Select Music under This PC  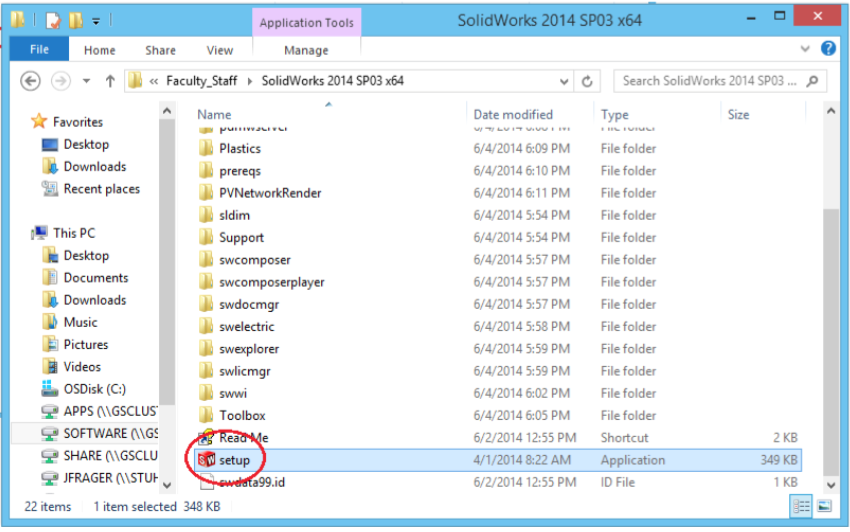tap(80, 322)
